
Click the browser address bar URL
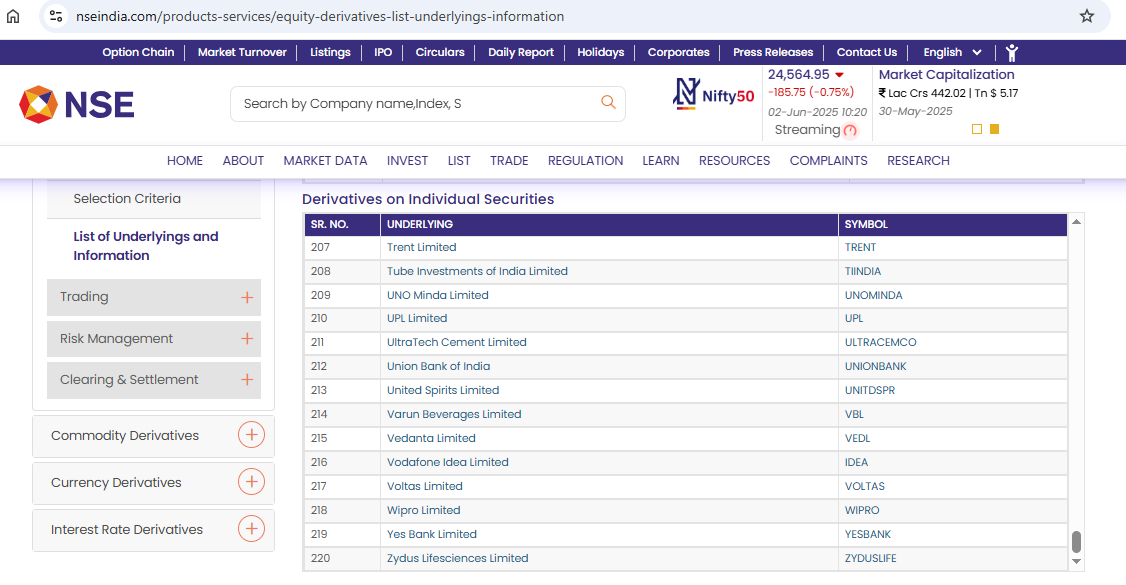320,16
